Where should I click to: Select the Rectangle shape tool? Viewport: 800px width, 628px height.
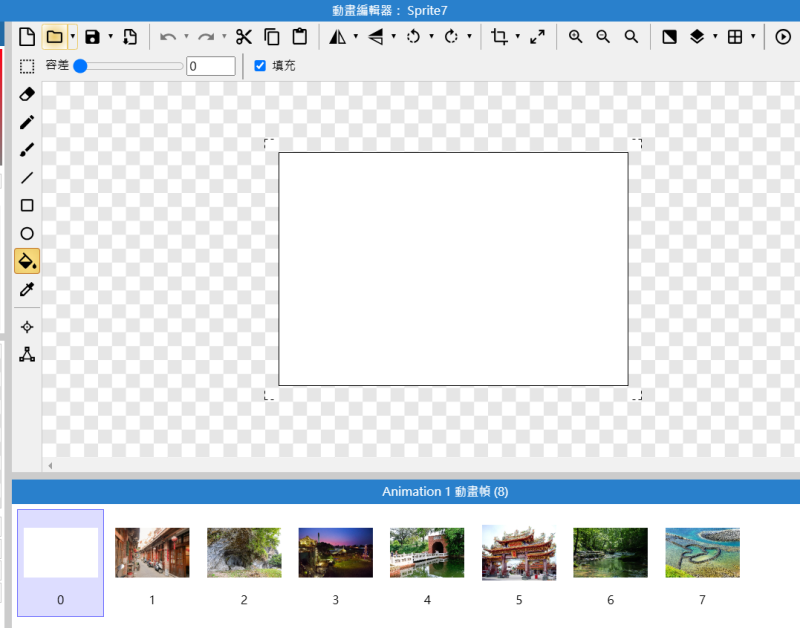[x=27, y=206]
